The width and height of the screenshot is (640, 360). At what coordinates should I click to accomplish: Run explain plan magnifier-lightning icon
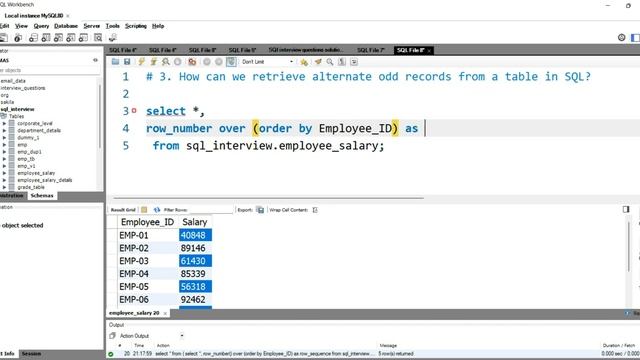(165, 62)
